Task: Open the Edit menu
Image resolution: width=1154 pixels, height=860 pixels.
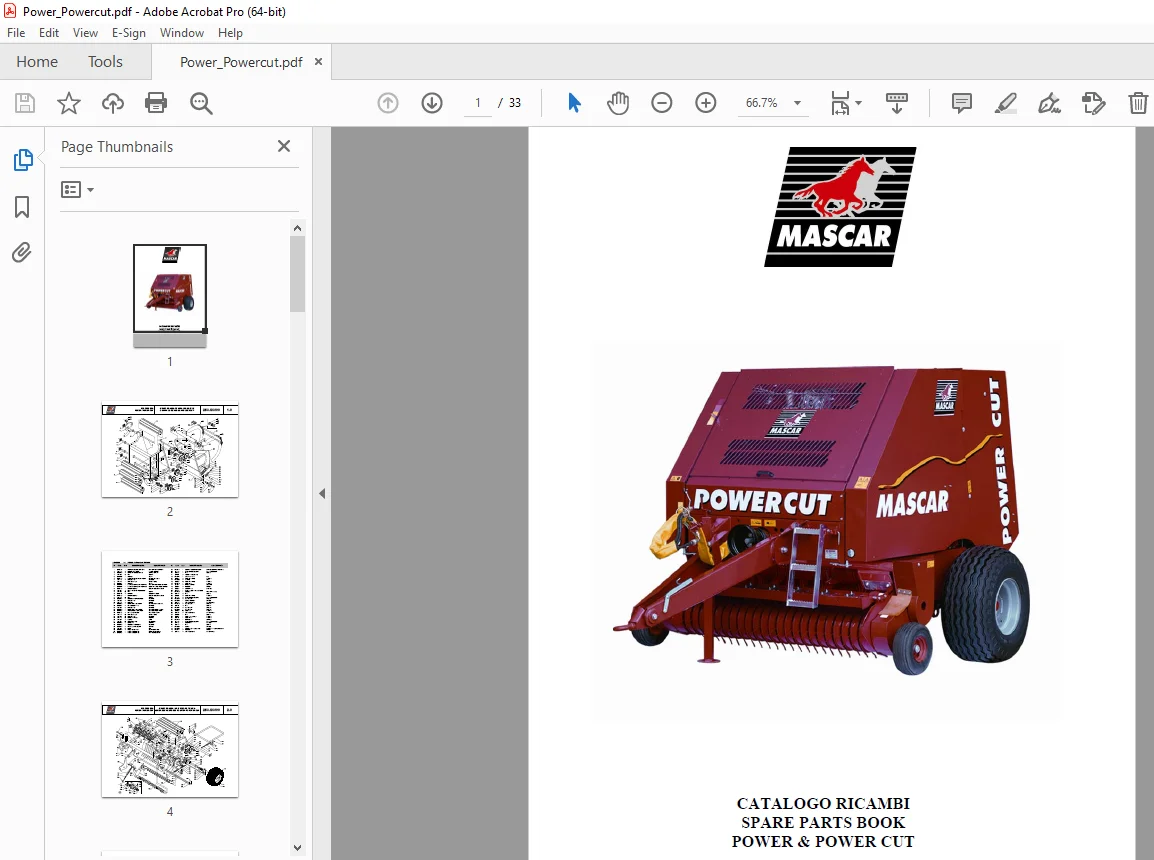Action: pyautogui.click(x=49, y=33)
